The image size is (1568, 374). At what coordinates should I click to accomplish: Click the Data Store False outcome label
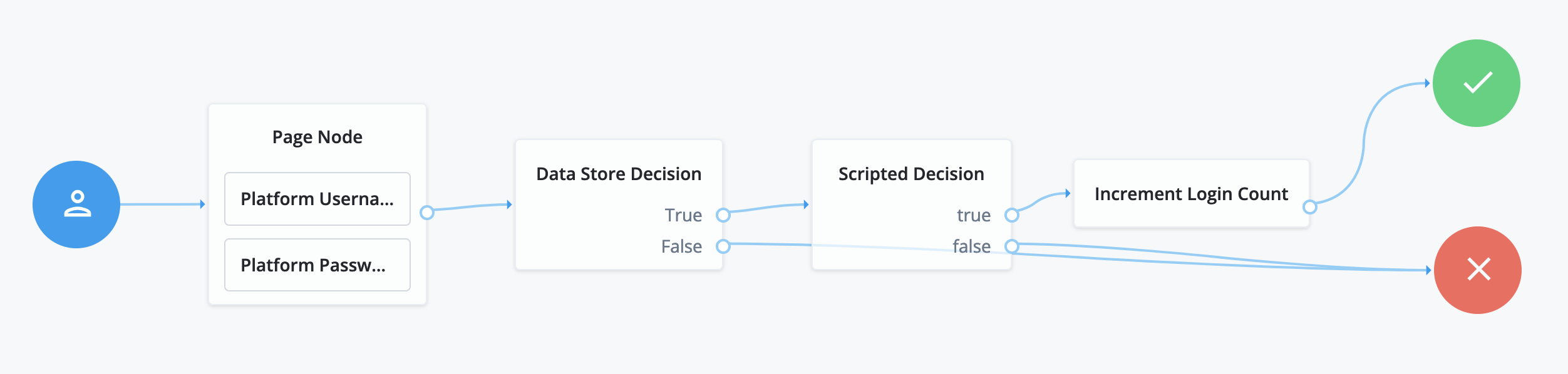pos(681,246)
